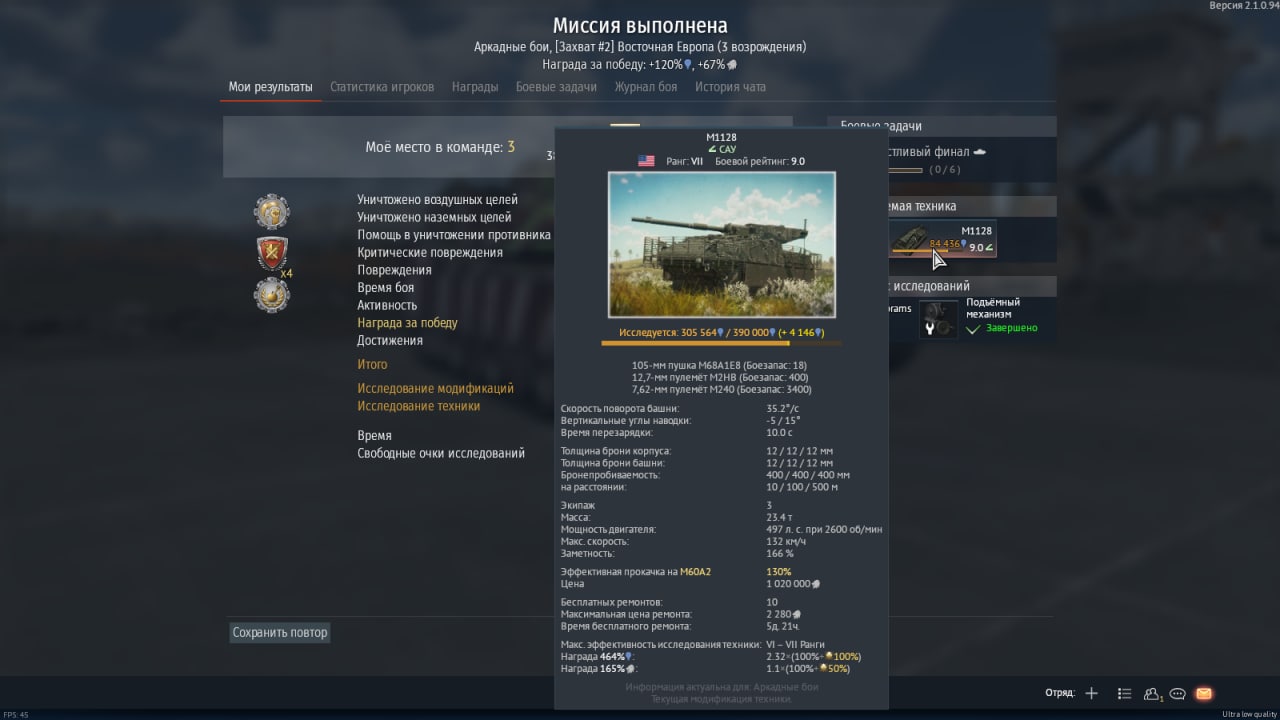Open the contacts icon with friend counter
Viewport: 1280px width, 720px height.
[x=1153, y=693]
